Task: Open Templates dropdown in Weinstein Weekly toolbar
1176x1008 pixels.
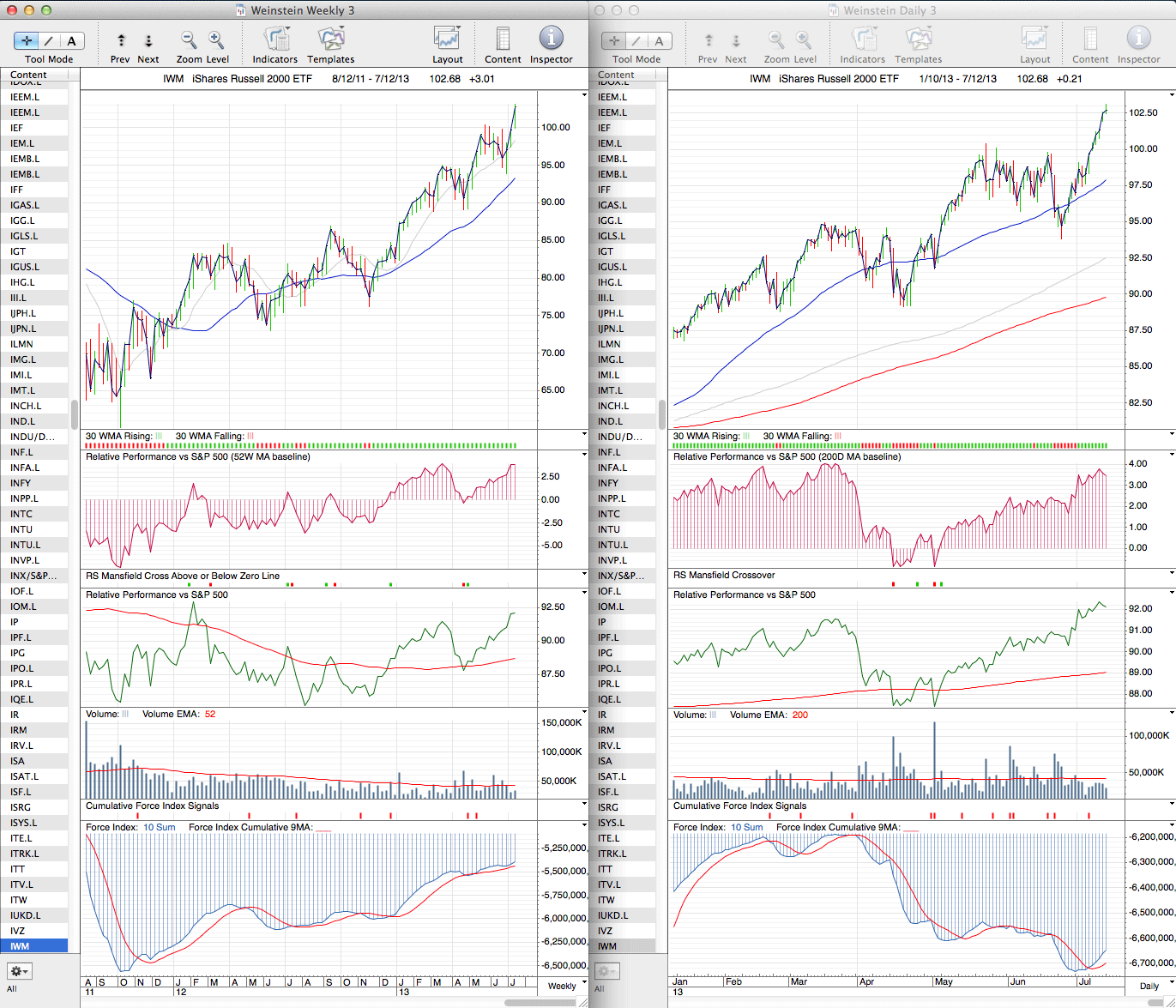Action: point(330,39)
